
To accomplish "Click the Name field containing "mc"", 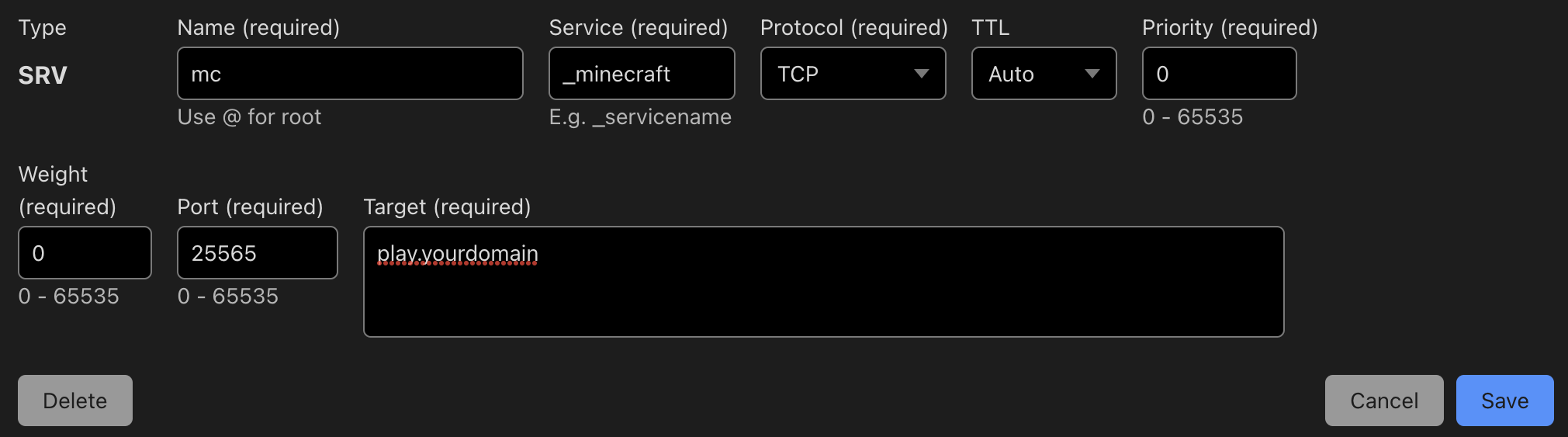I will click(349, 74).
